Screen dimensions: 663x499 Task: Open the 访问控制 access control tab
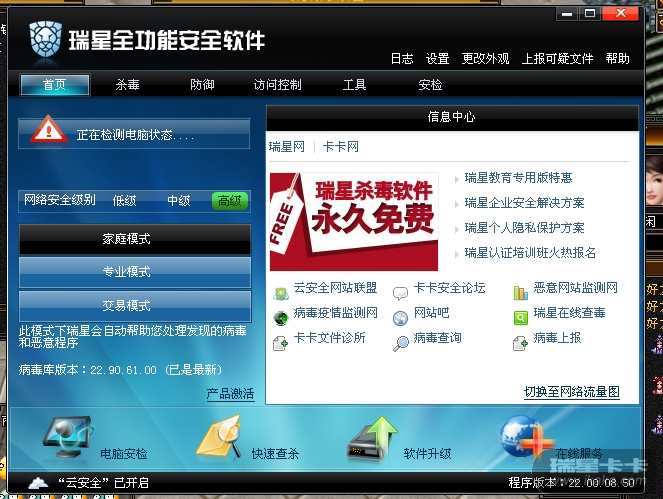tap(278, 85)
